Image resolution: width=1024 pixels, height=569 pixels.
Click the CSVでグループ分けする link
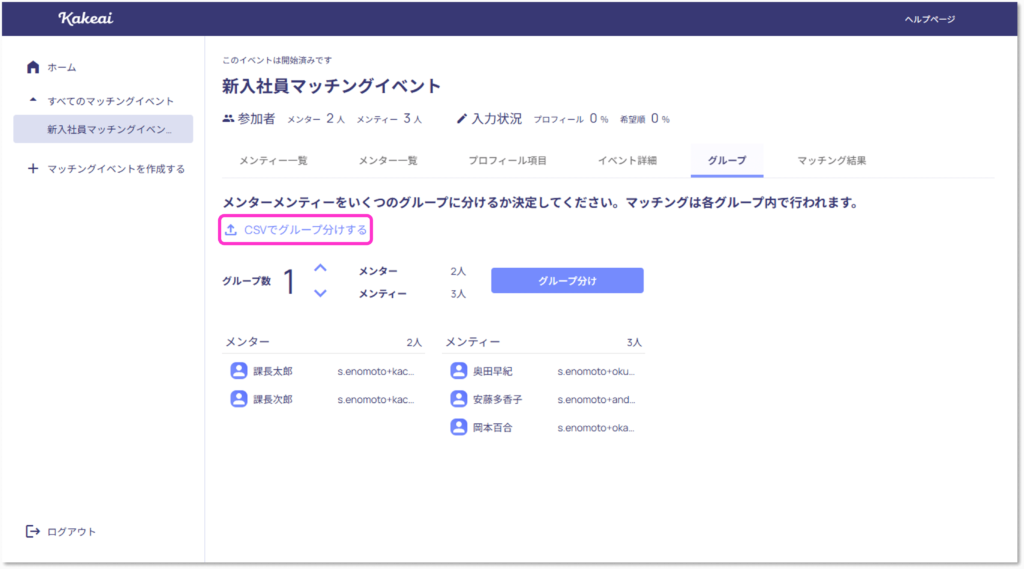click(x=305, y=230)
